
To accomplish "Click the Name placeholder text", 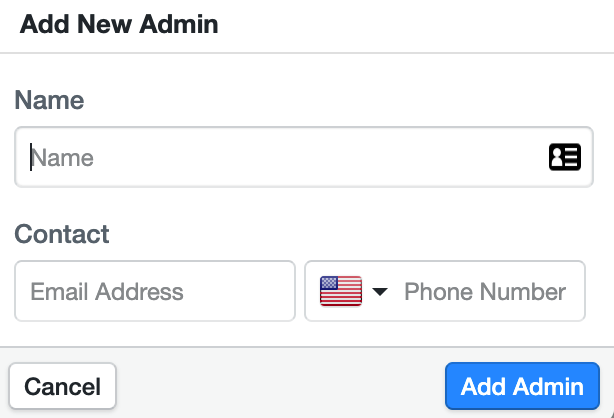I will click(x=62, y=158).
